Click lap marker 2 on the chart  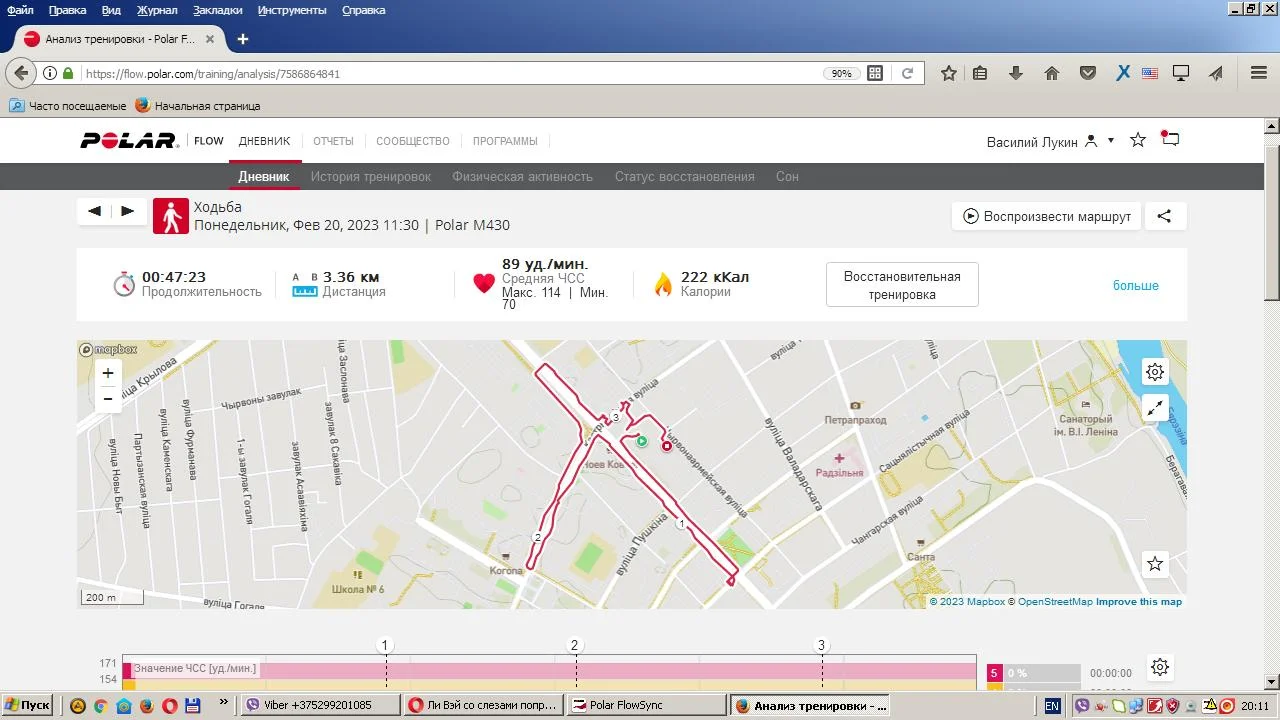tap(575, 645)
